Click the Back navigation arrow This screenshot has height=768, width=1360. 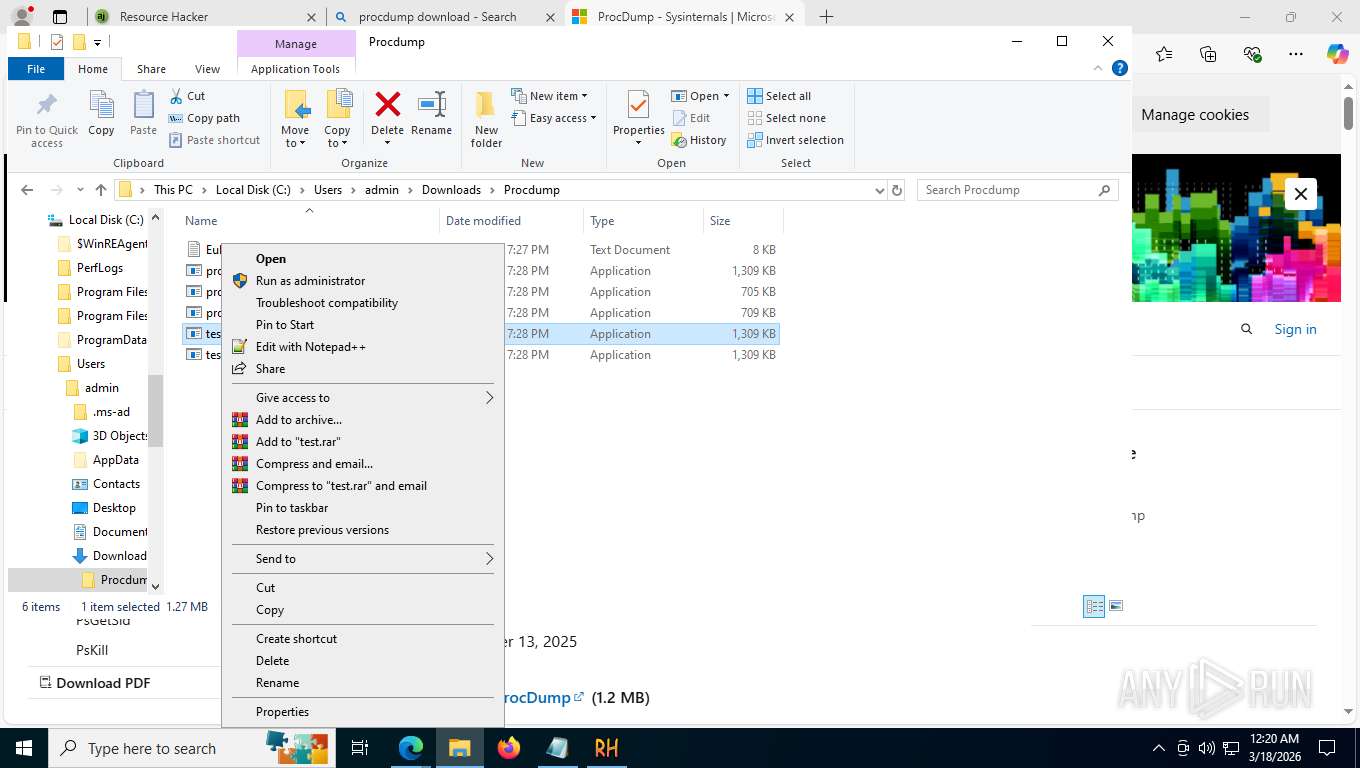[27, 190]
